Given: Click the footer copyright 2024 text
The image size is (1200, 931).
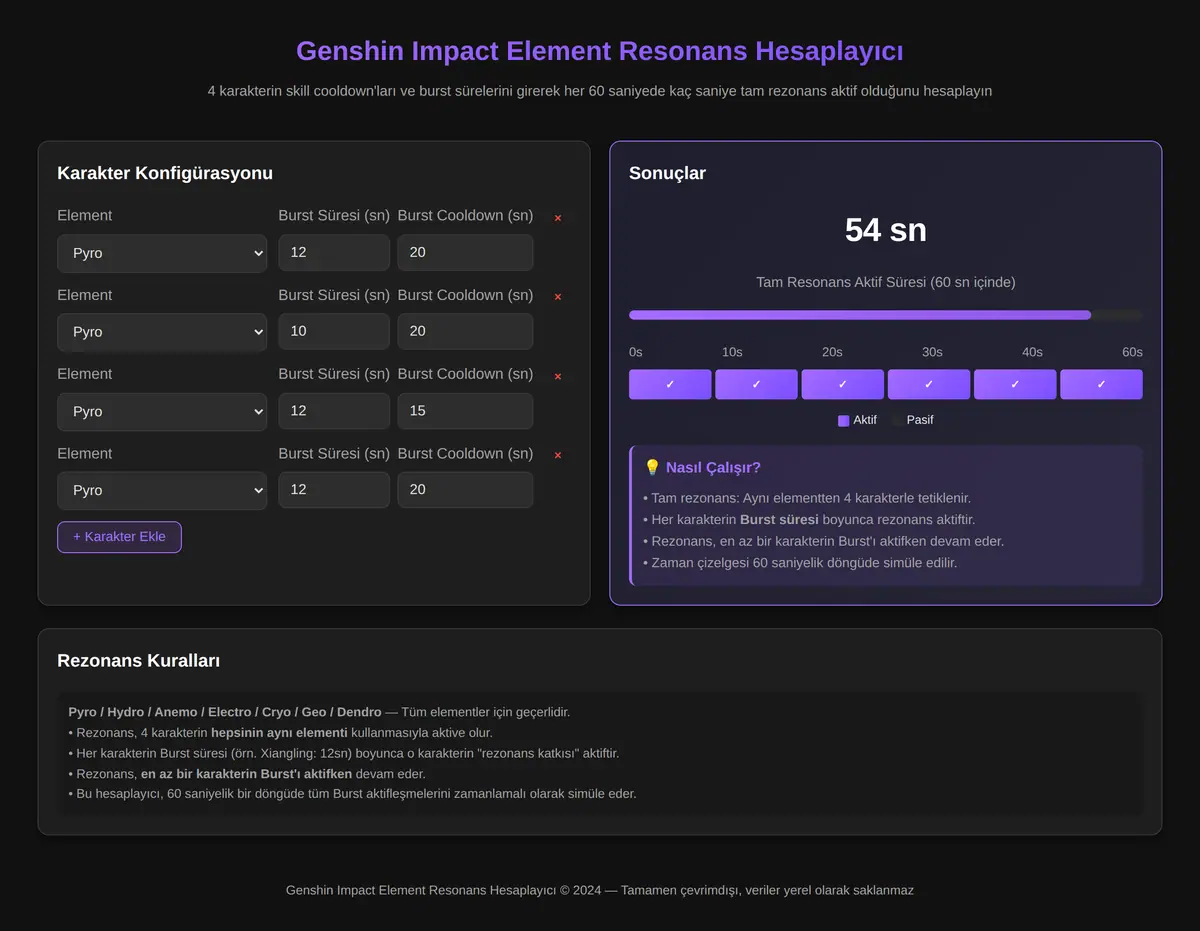Looking at the screenshot, I should pyautogui.click(x=600, y=890).
